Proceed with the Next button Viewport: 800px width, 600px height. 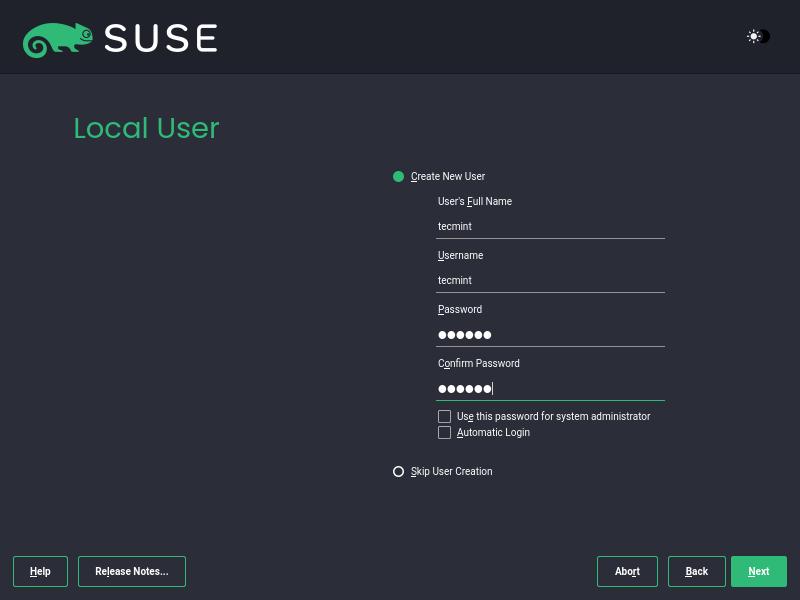click(x=759, y=572)
